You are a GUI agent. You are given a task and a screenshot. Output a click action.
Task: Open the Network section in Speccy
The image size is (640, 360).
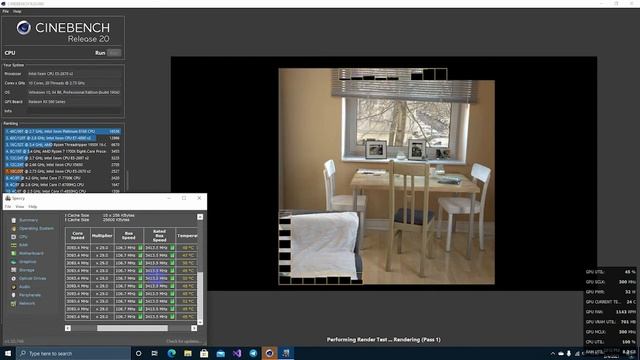(x=27, y=304)
